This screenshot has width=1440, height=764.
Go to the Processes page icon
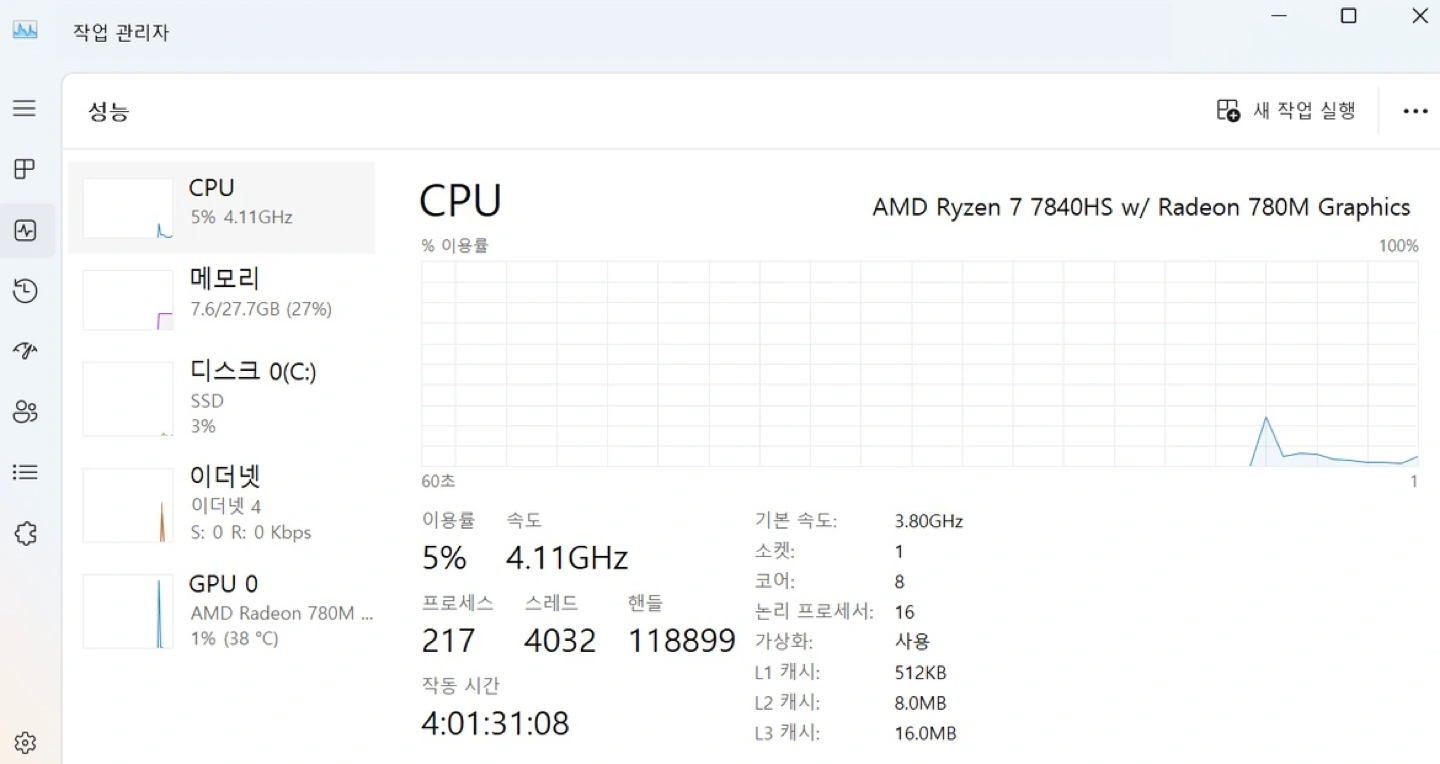(25, 169)
